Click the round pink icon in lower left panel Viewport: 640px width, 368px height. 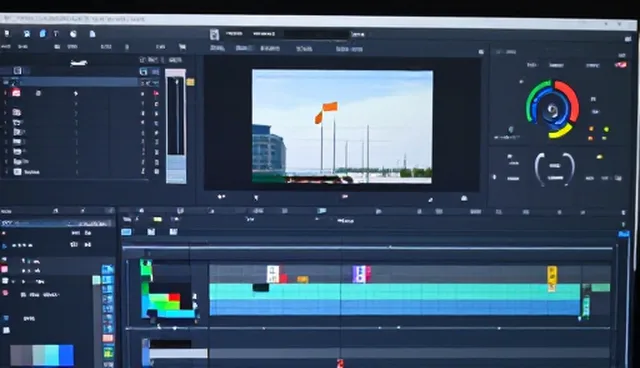coord(5,293)
